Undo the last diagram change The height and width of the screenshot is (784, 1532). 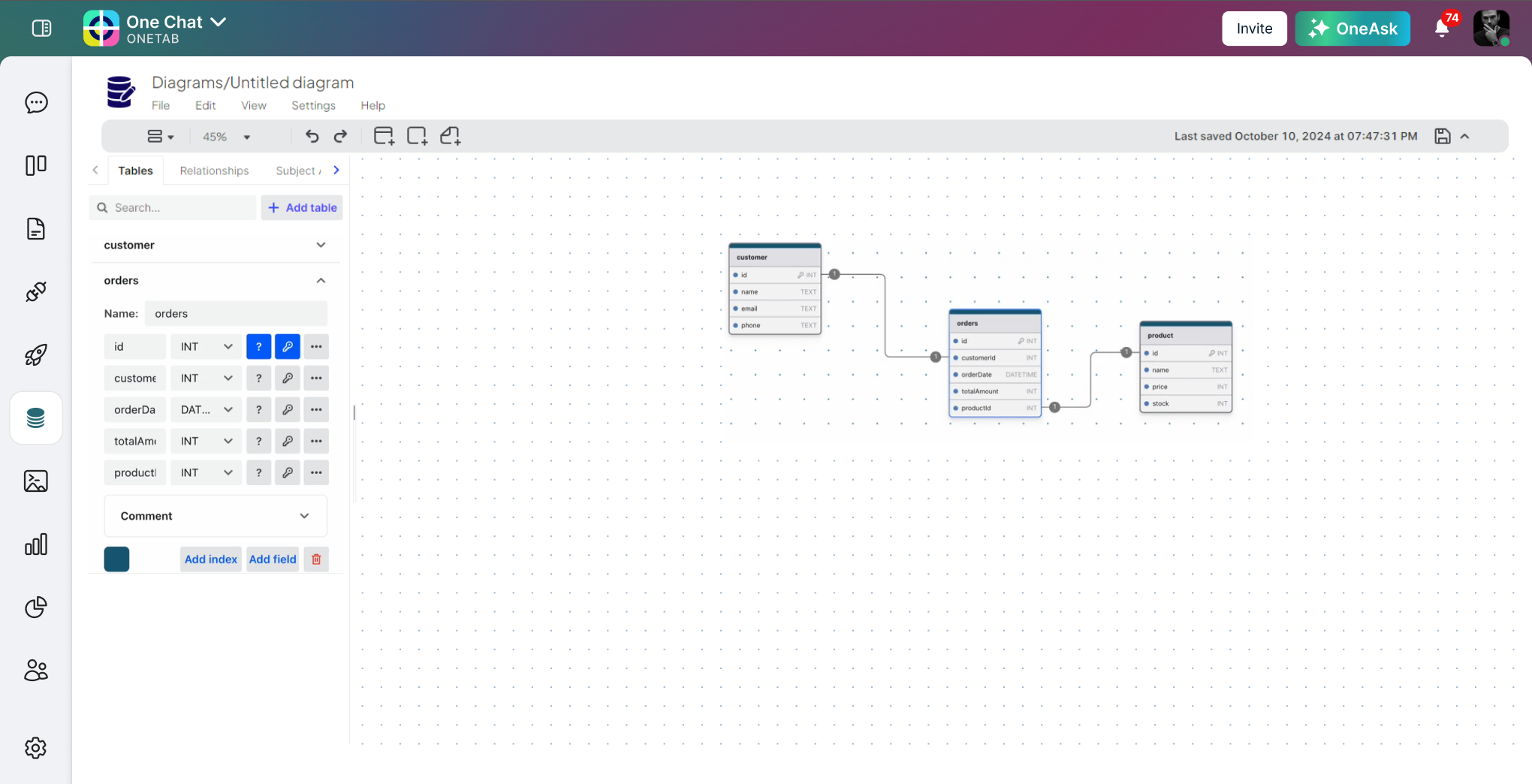coord(312,136)
